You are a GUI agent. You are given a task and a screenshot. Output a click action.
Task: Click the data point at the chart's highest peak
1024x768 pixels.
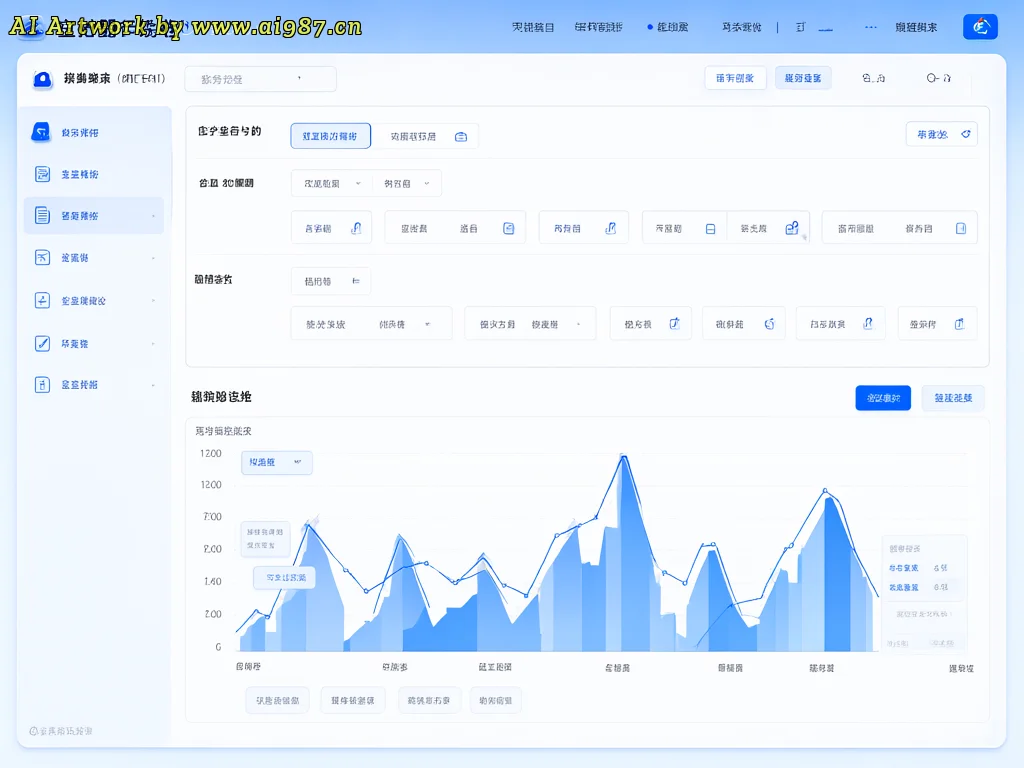click(623, 456)
